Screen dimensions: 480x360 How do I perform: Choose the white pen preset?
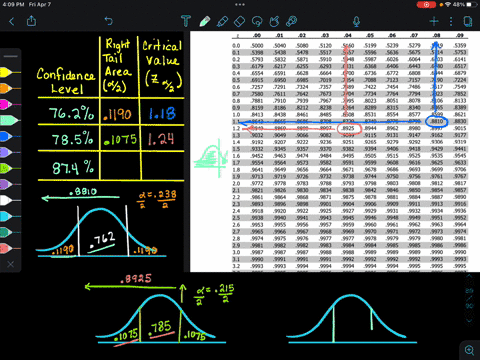point(9,200)
